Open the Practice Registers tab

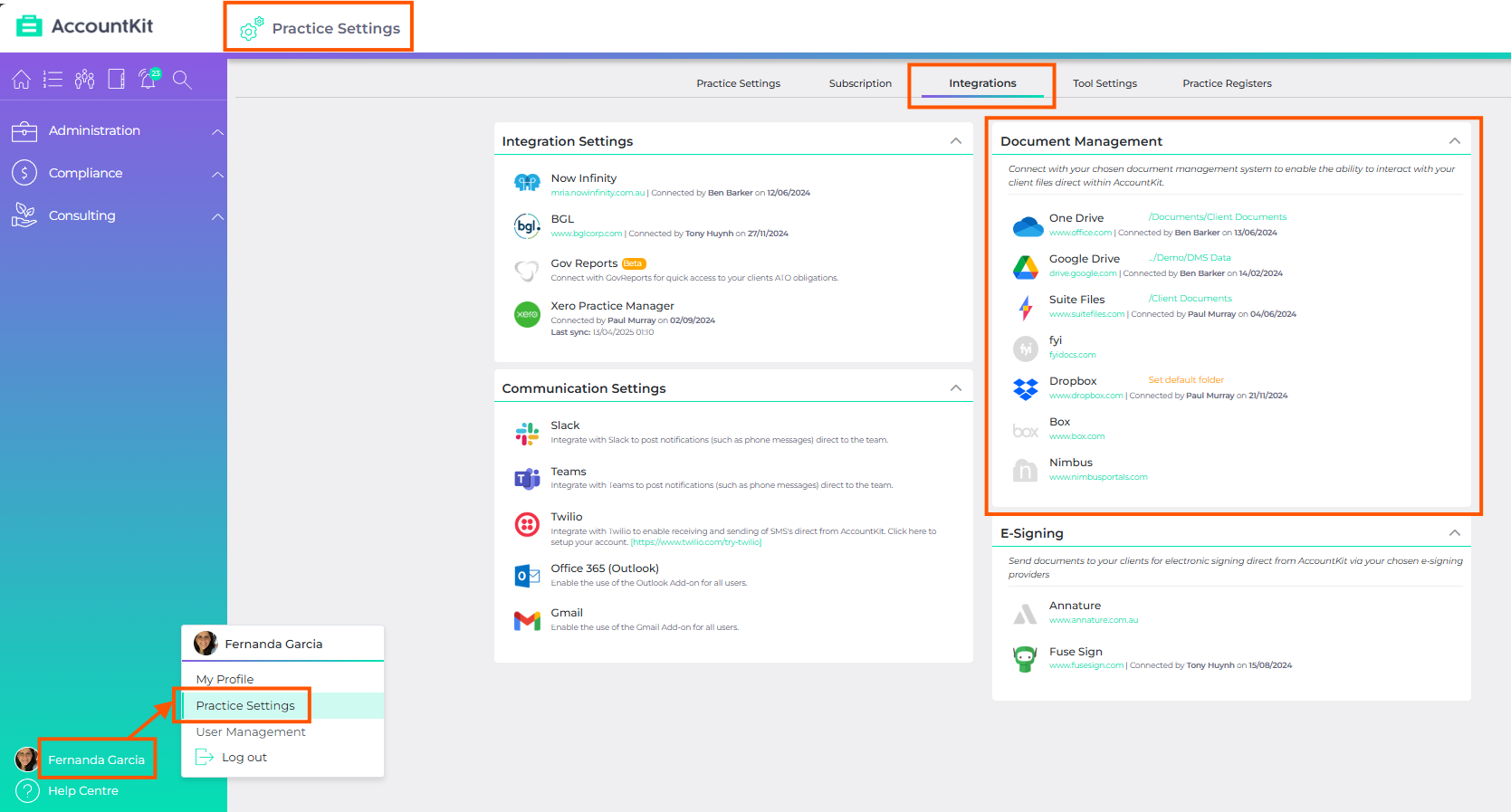coord(1227,83)
